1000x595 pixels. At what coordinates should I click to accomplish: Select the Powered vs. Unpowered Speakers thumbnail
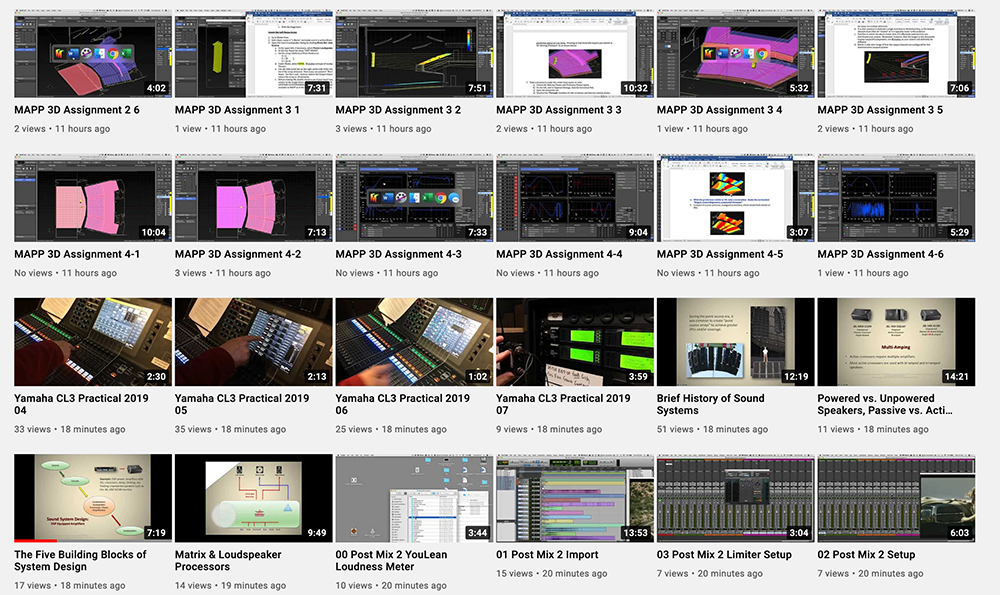click(896, 342)
